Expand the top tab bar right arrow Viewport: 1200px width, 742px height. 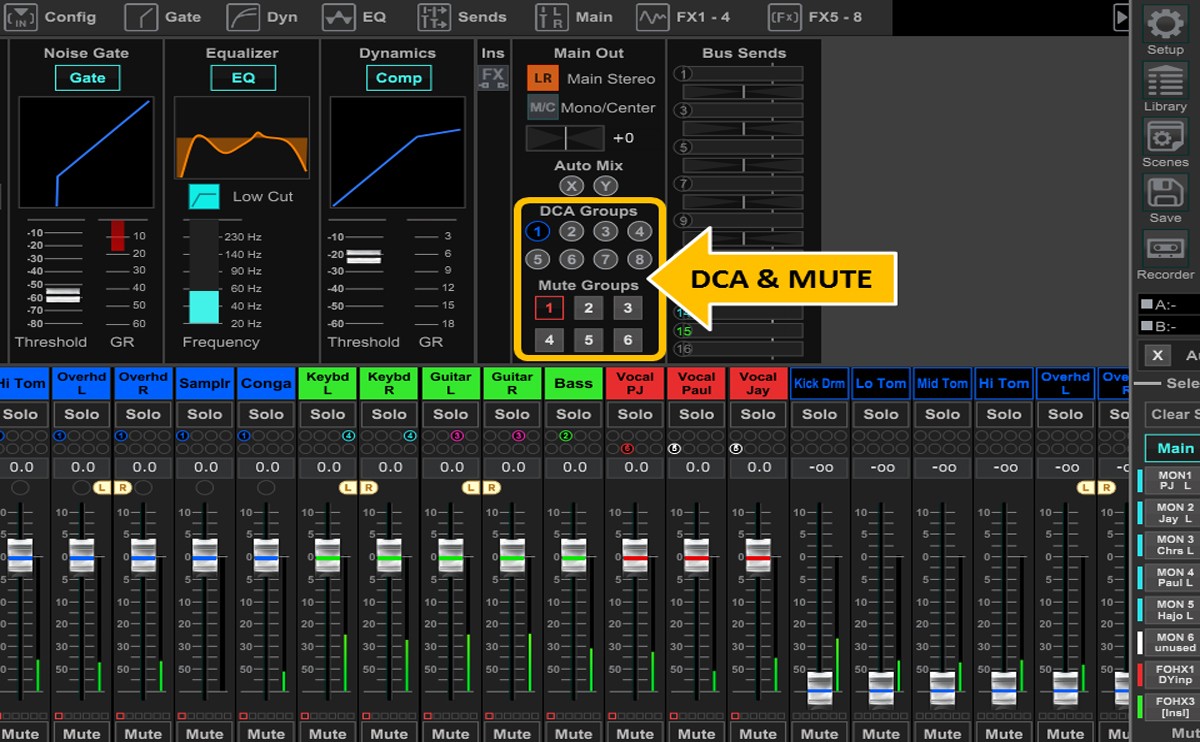coord(1121,17)
